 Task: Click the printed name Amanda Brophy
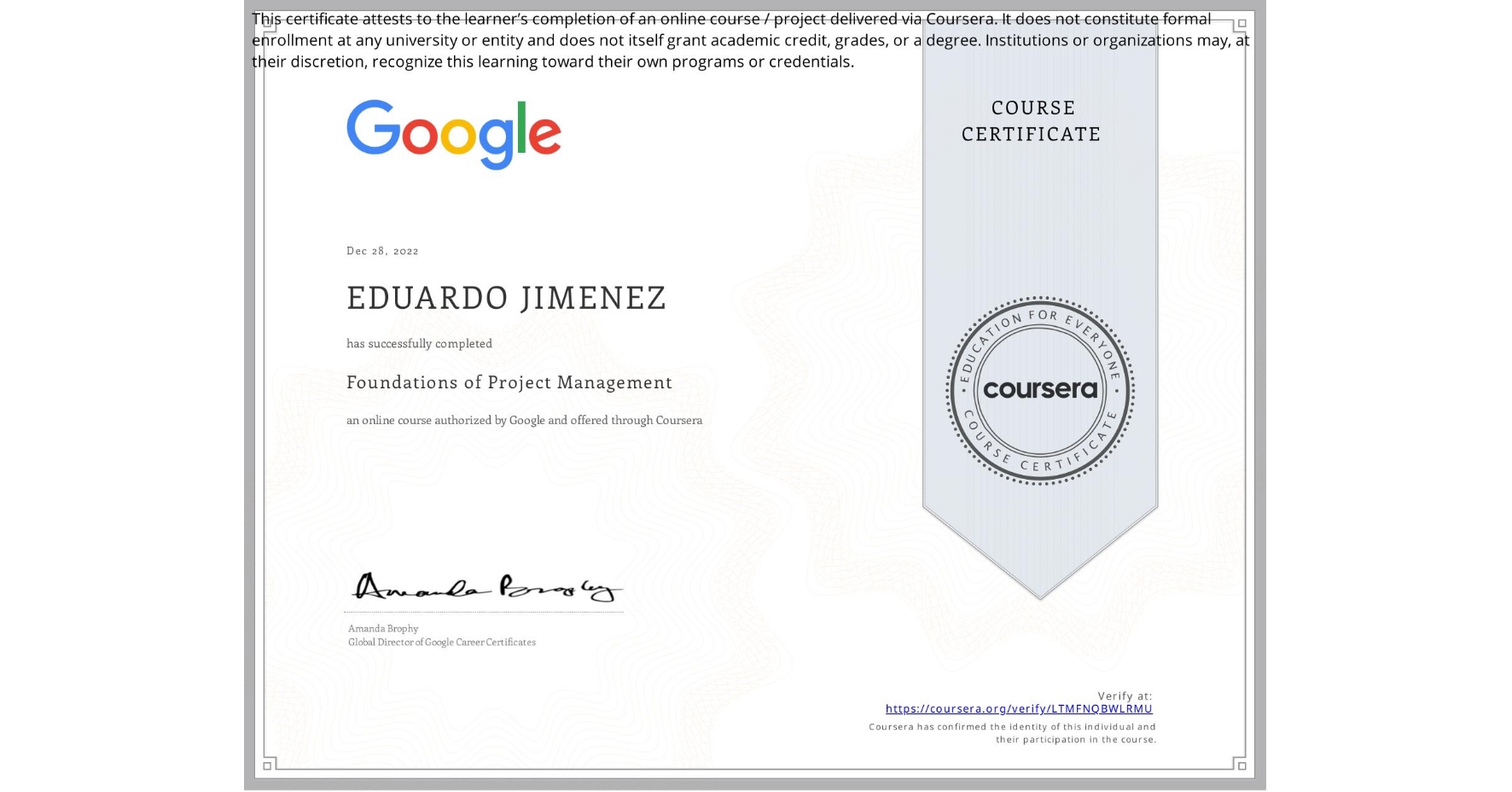pyautogui.click(x=383, y=628)
